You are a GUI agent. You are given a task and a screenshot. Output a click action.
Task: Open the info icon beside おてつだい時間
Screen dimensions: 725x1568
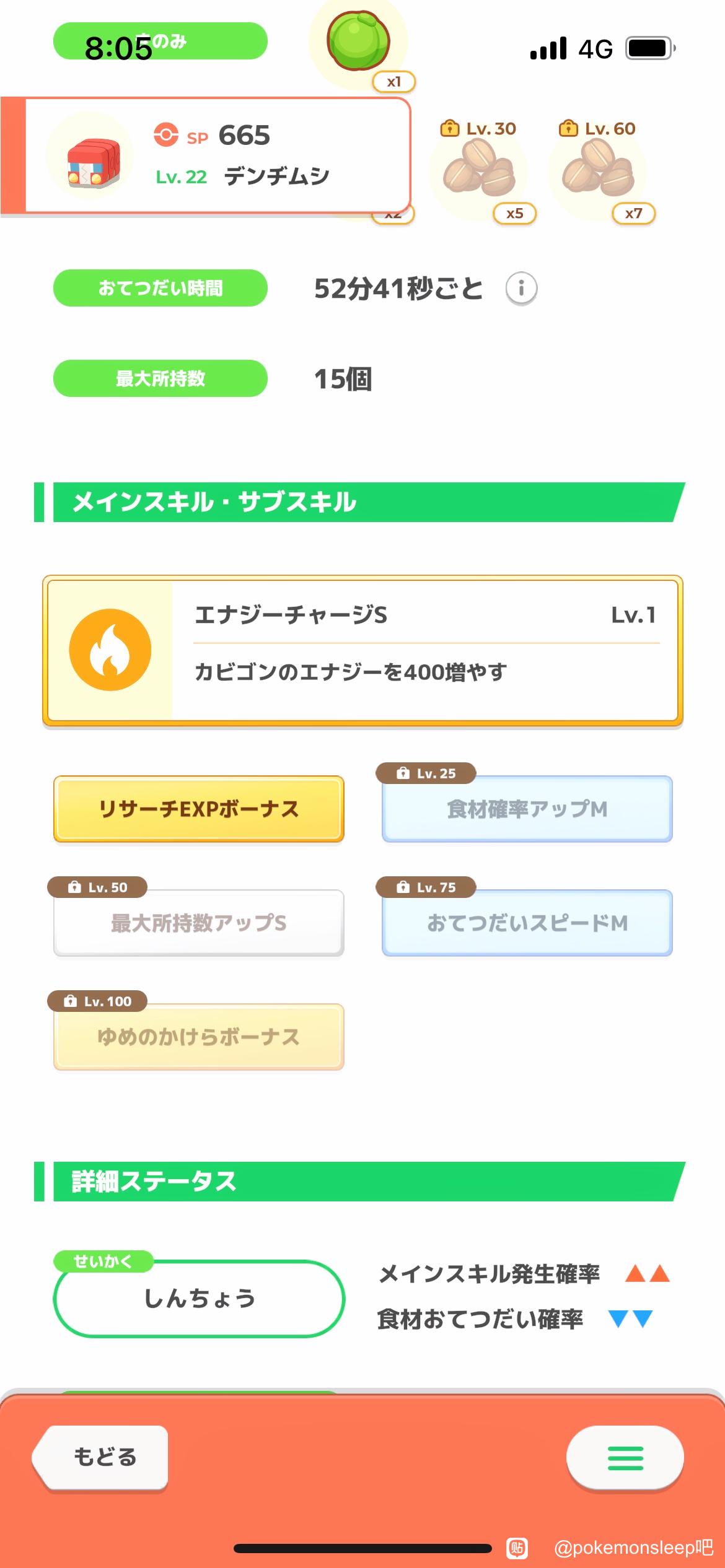click(521, 289)
